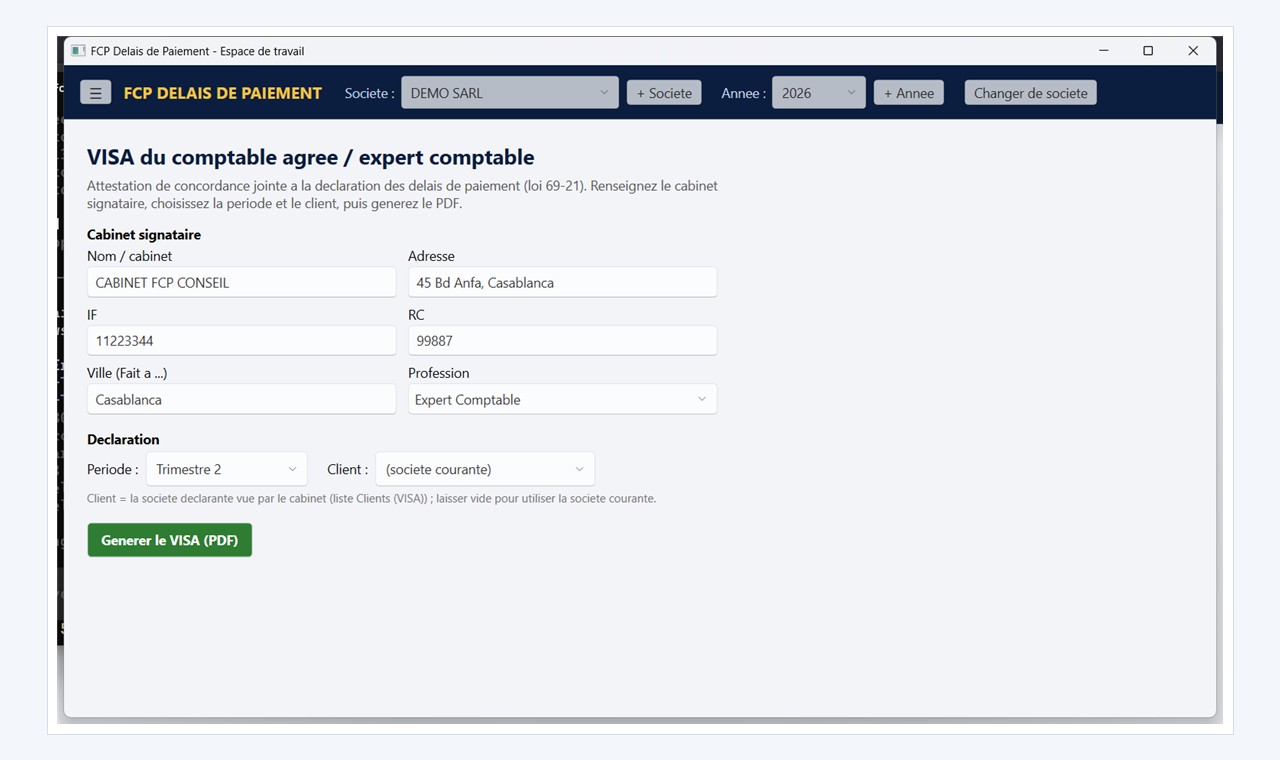Expand the Profession dropdown

click(562, 399)
